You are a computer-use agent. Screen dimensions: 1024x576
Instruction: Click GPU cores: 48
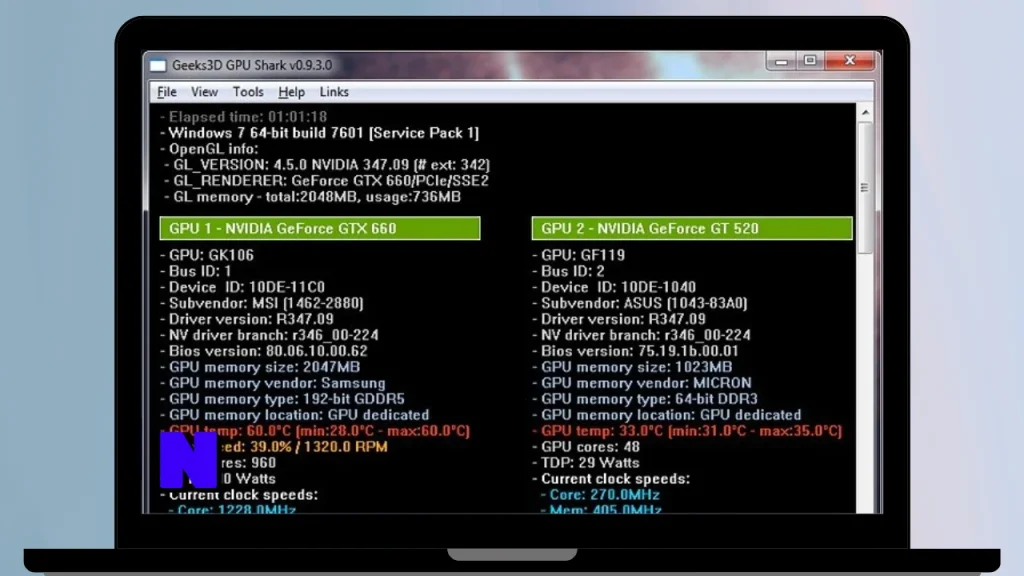pos(586,447)
